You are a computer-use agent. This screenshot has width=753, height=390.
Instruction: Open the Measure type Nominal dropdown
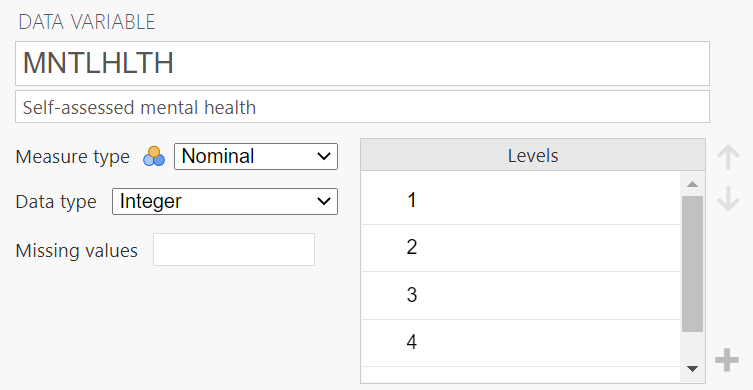click(256, 157)
